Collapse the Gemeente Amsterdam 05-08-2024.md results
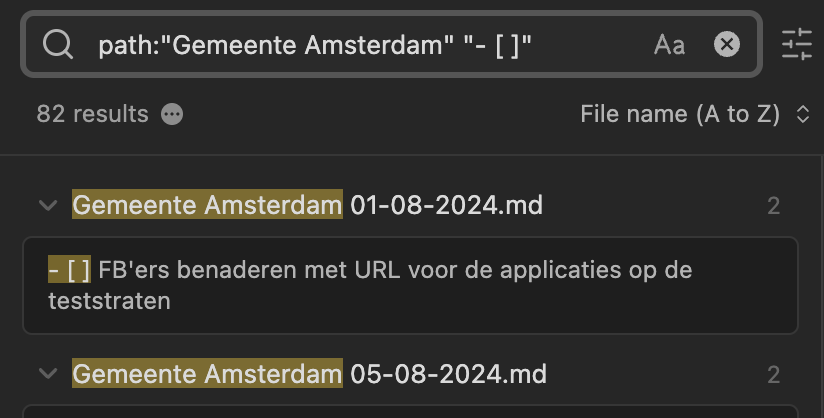 [x=48, y=374]
